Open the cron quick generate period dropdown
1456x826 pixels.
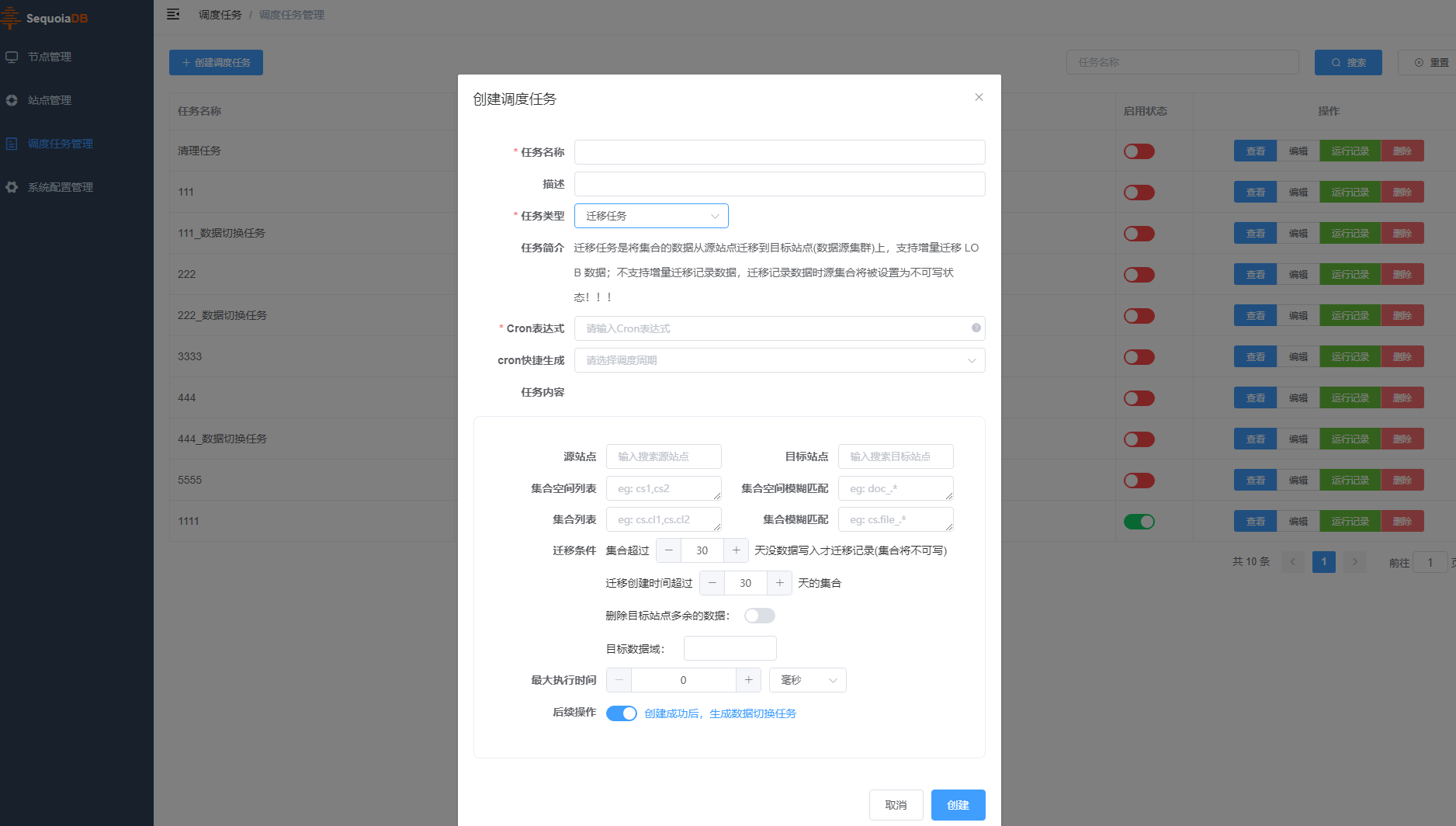(x=779, y=360)
